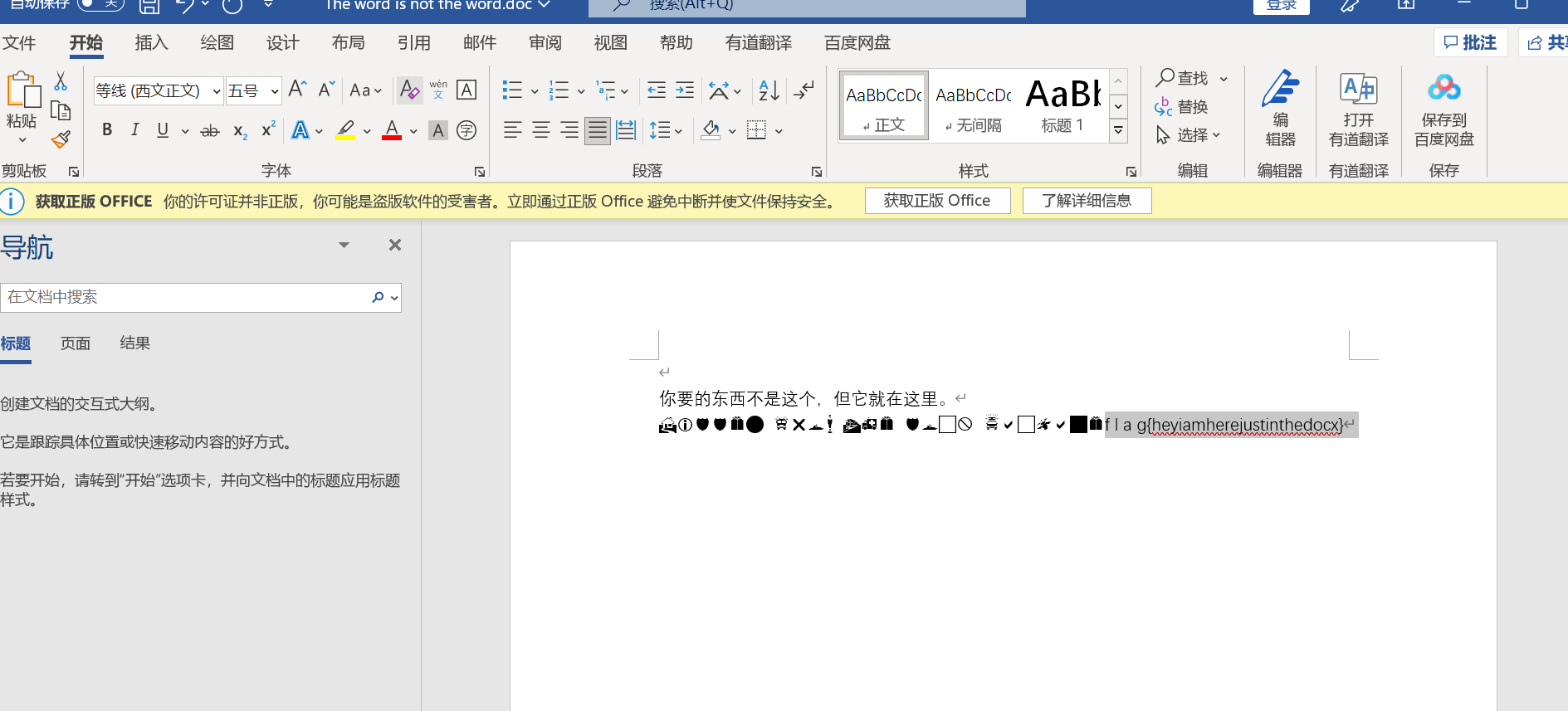Click the Replace (替换) command
Viewport: 1568px width, 711px height.
1181,106
